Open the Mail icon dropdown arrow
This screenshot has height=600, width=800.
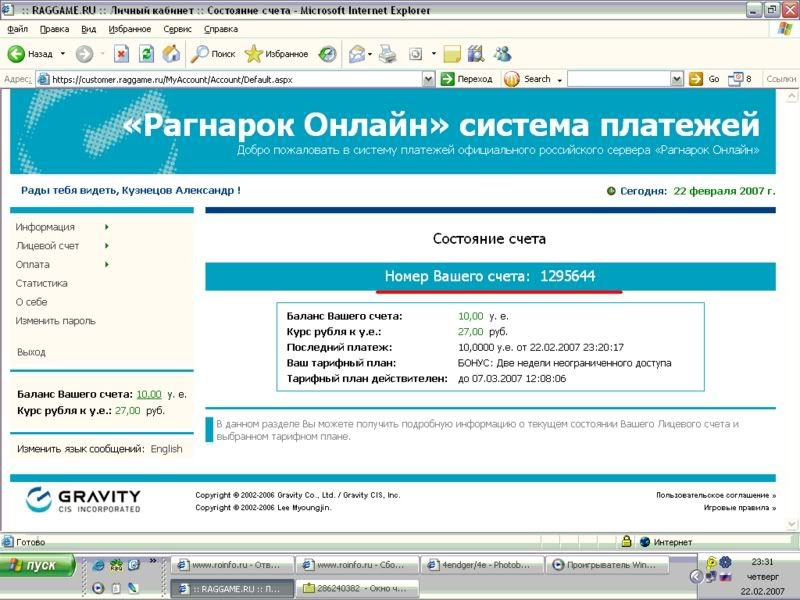point(370,54)
